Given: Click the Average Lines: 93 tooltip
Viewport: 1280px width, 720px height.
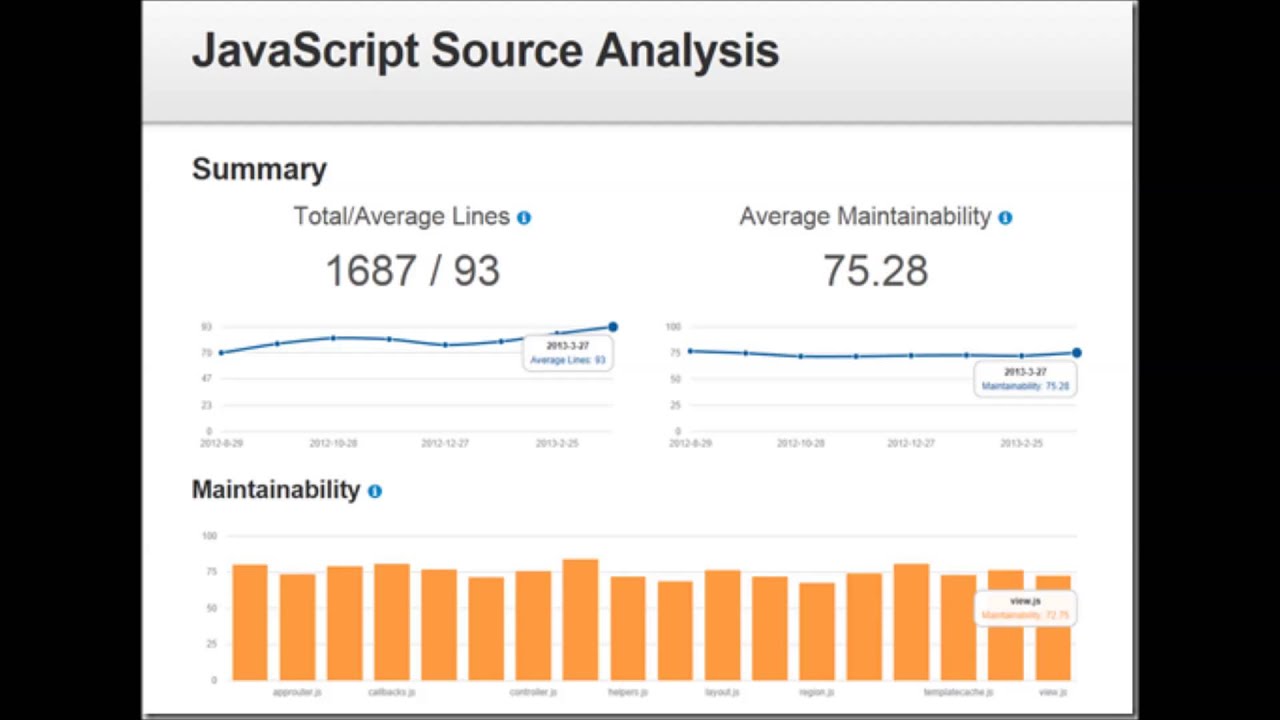Looking at the screenshot, I should 567,353.
